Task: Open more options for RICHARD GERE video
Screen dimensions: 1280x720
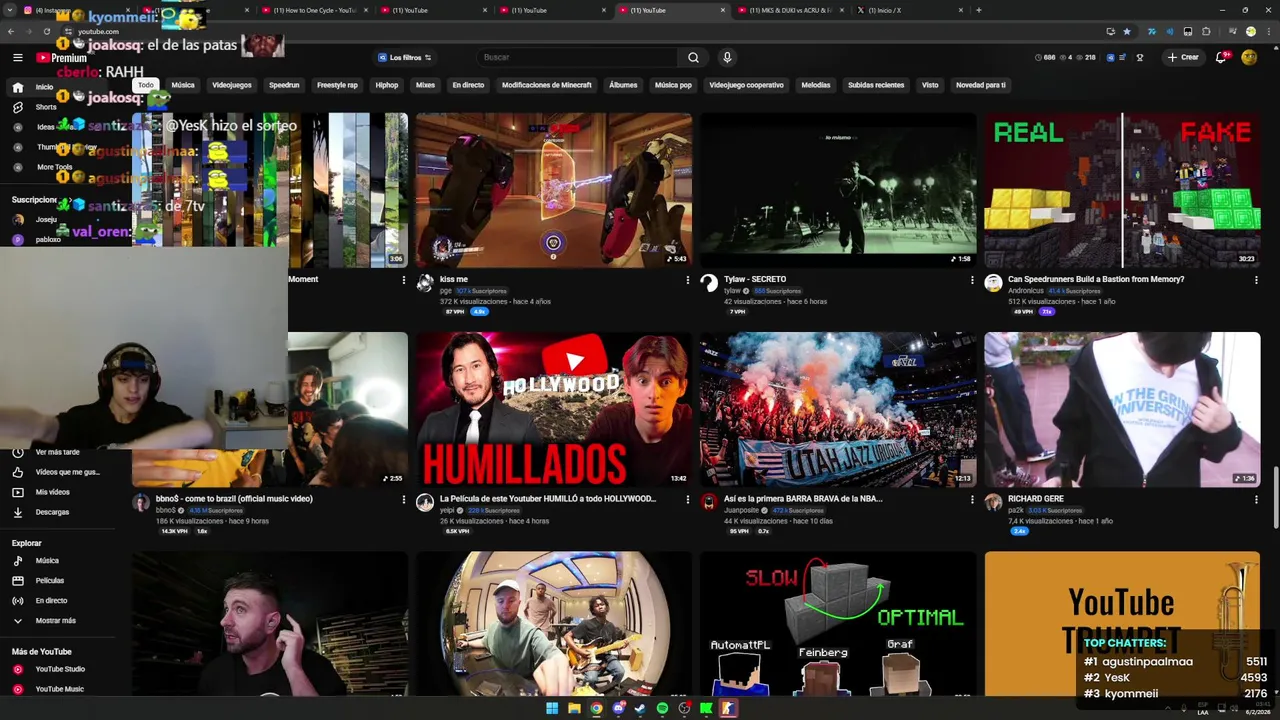Action: (x=1256, y=499)
